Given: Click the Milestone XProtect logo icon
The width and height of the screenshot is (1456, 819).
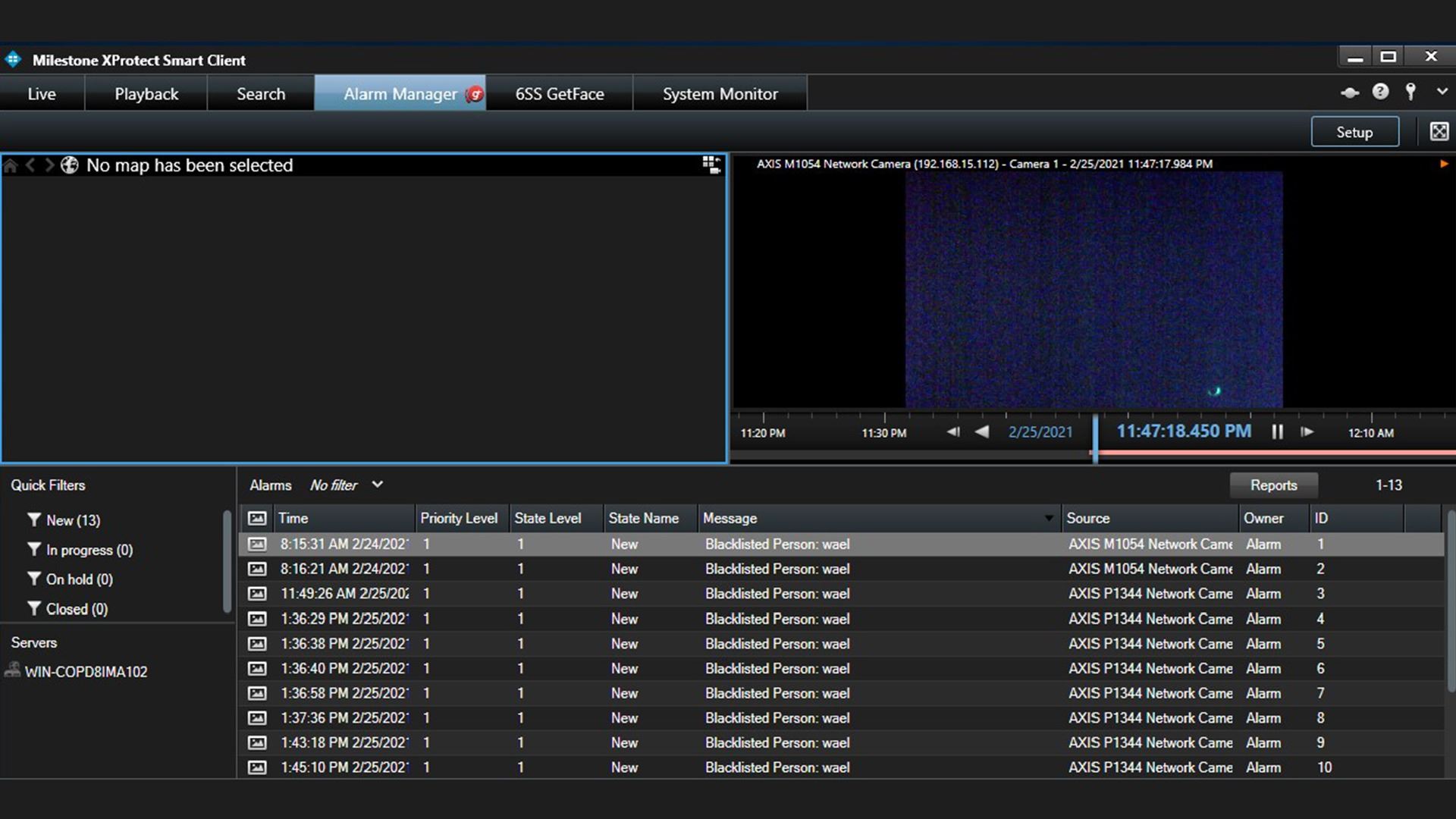Looking at the screenshot, I should 13,59.
